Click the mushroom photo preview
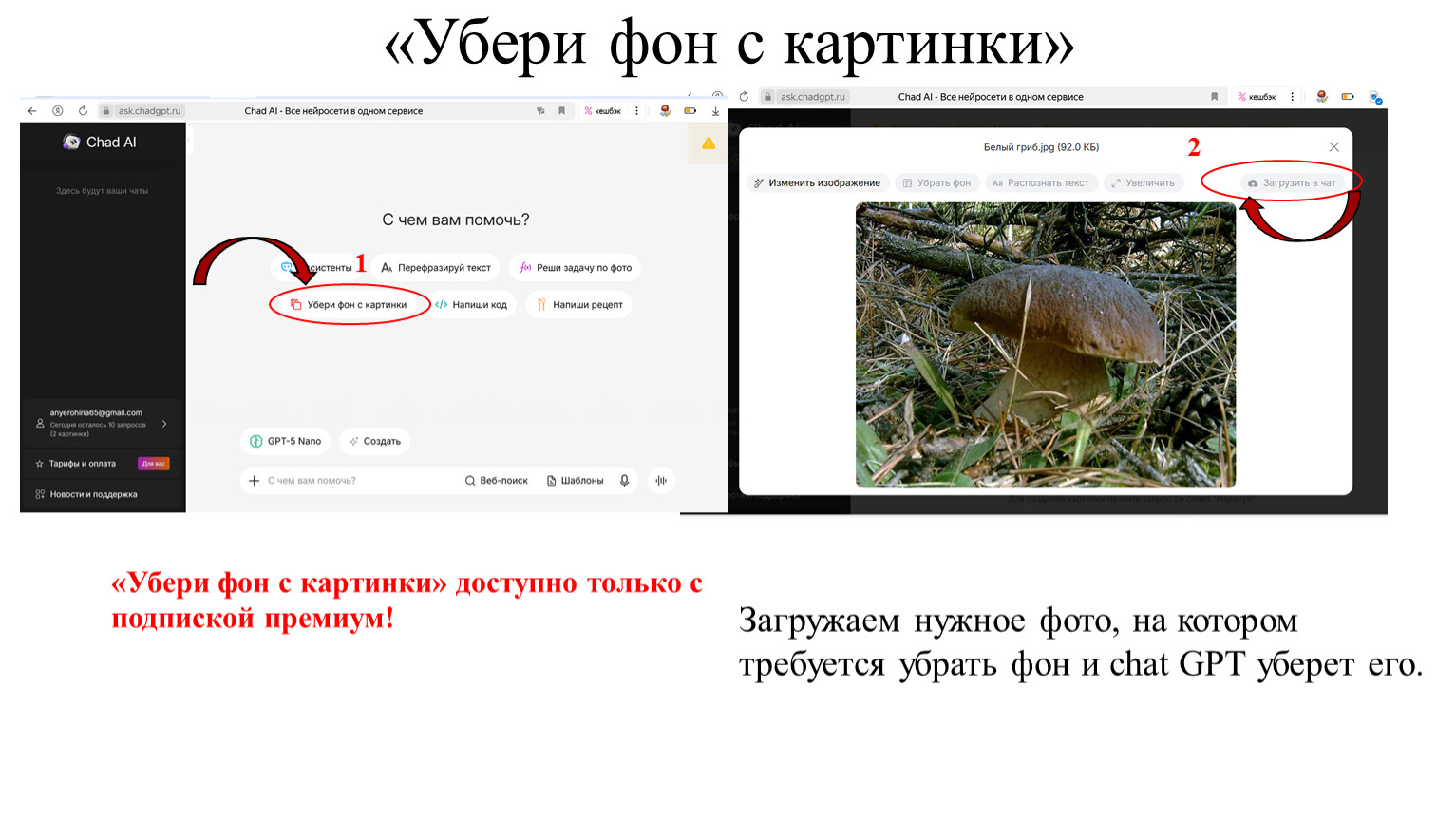 pos(1045,345)
